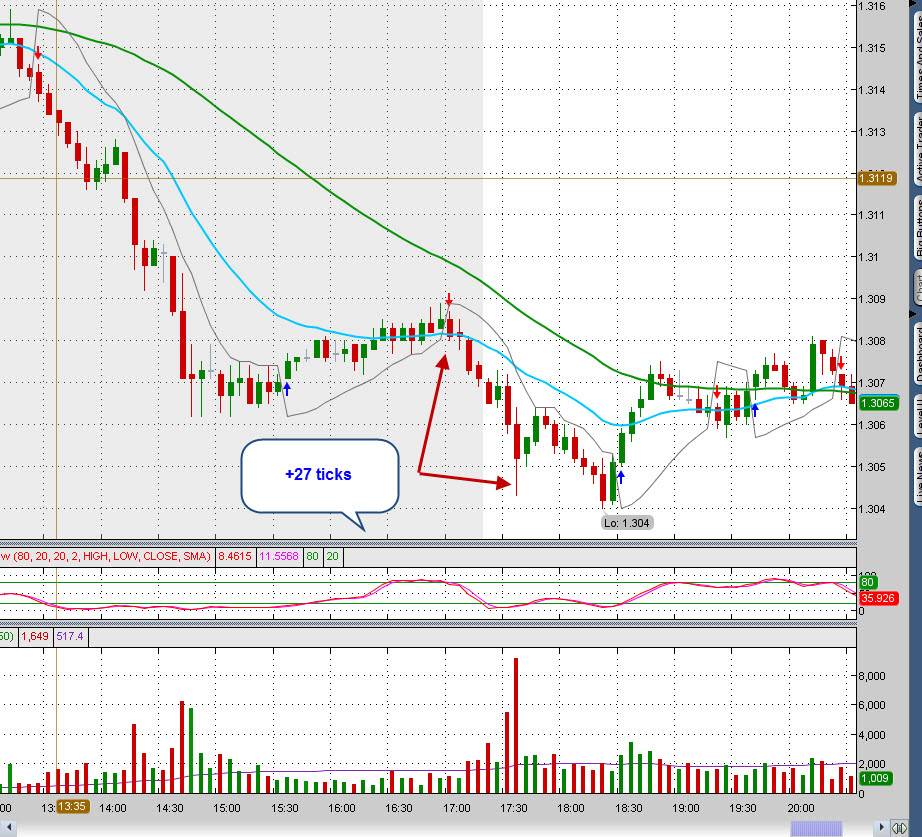Click the 8,000 volume axis label
The height and width of the screenshot is (837, 922).
point(872,676)
